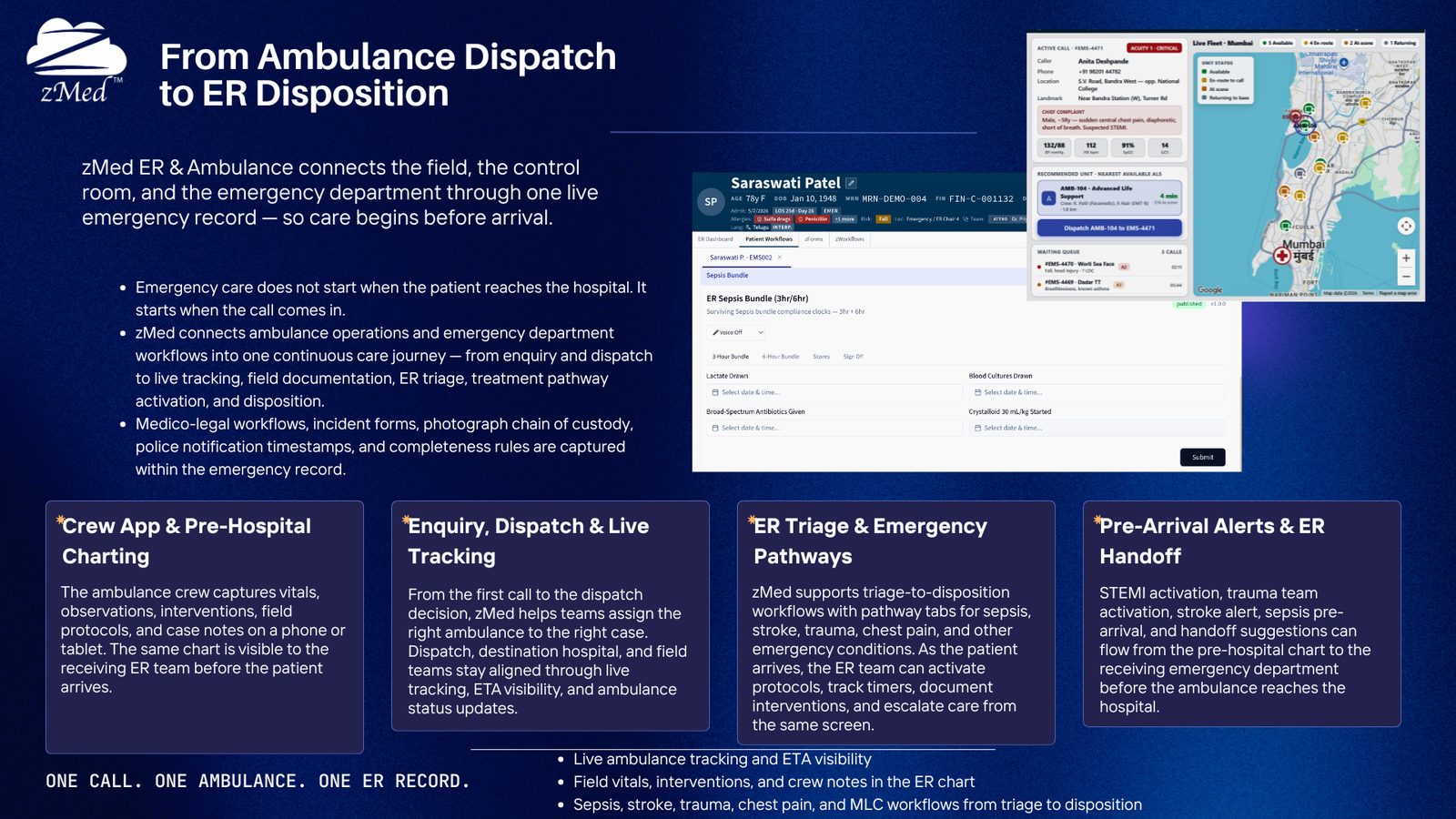Toggle the 1 Returning fleet filter chip

(x=1400, y=43)
